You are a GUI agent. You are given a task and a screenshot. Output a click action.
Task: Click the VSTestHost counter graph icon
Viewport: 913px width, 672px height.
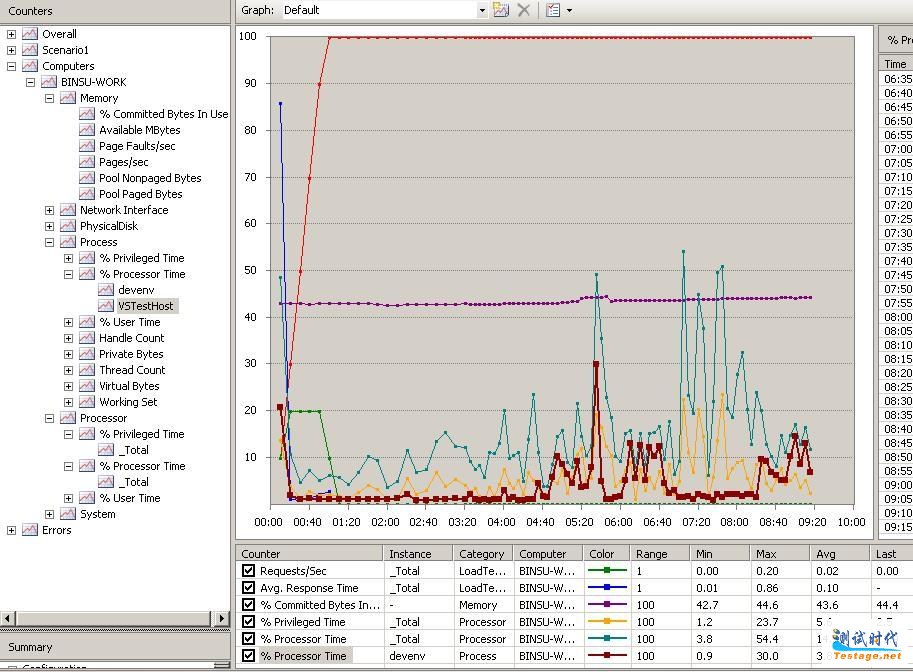coord(106,306)
